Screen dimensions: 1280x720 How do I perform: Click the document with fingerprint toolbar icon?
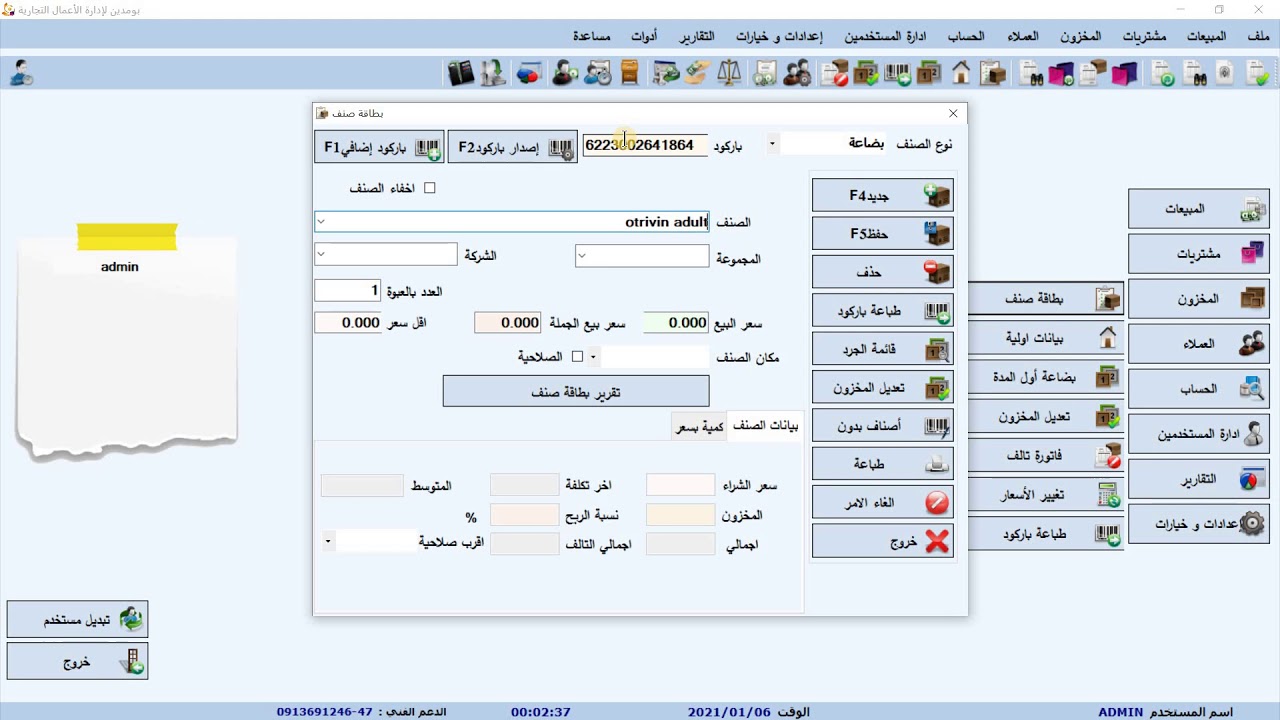pos(1225,73)
